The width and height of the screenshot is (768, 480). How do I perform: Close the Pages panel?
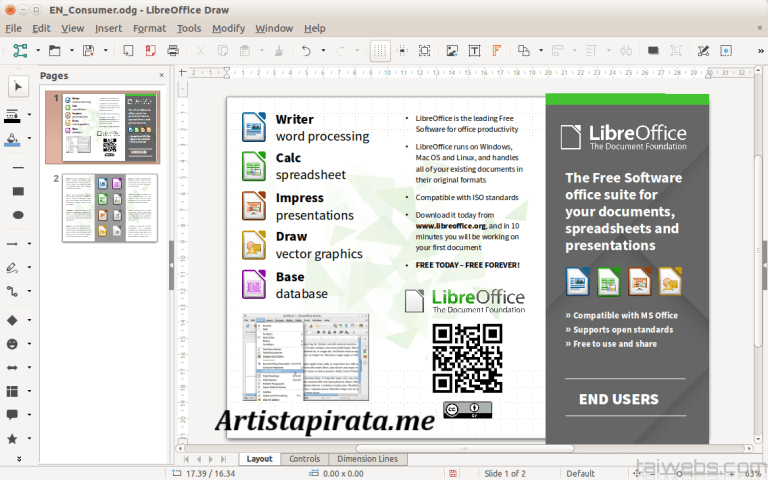pos(161,75)
